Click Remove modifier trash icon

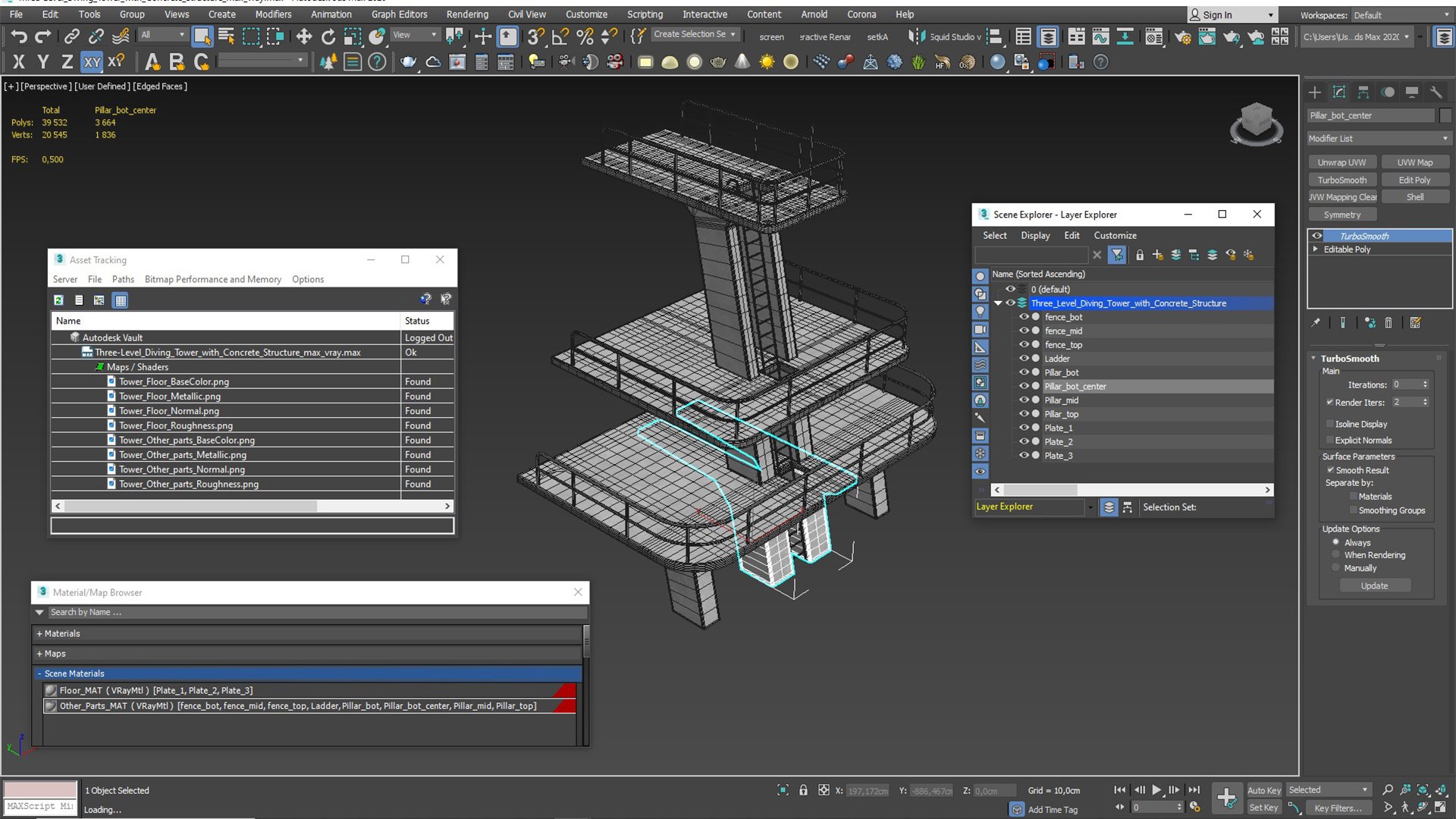coord(1389,323)
